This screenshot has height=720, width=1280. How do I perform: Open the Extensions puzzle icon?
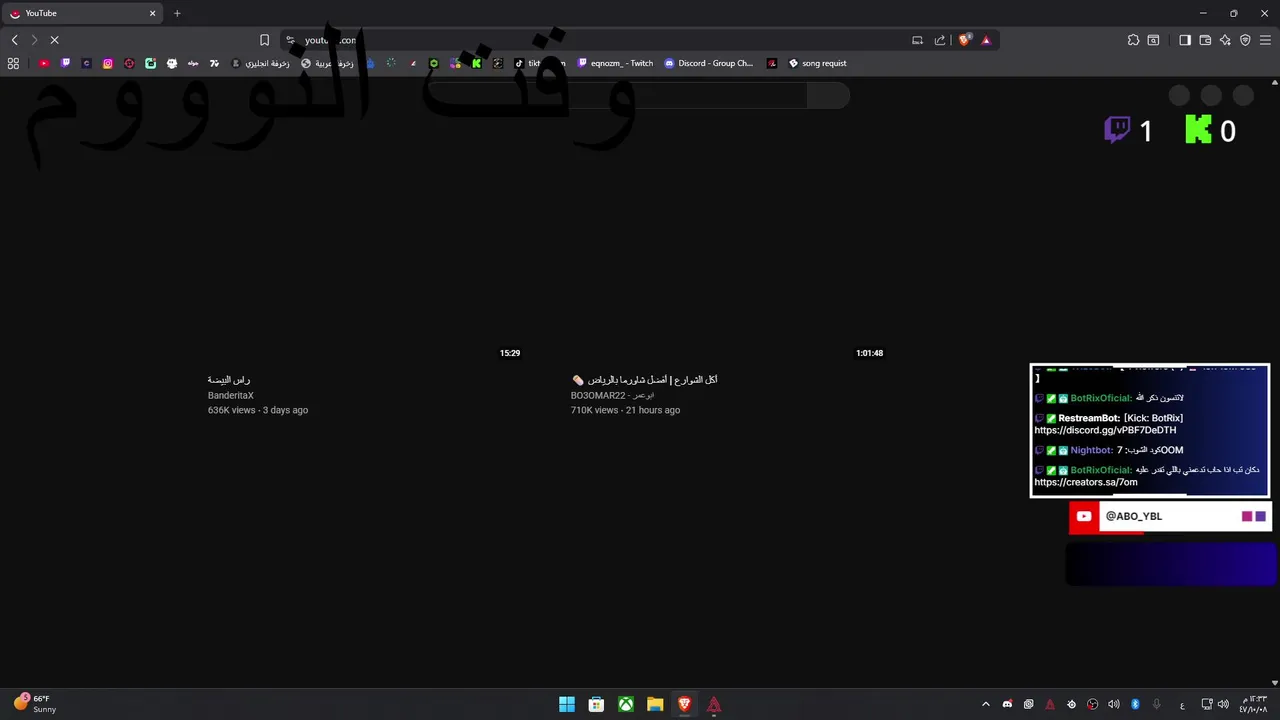coord(1133,40)
